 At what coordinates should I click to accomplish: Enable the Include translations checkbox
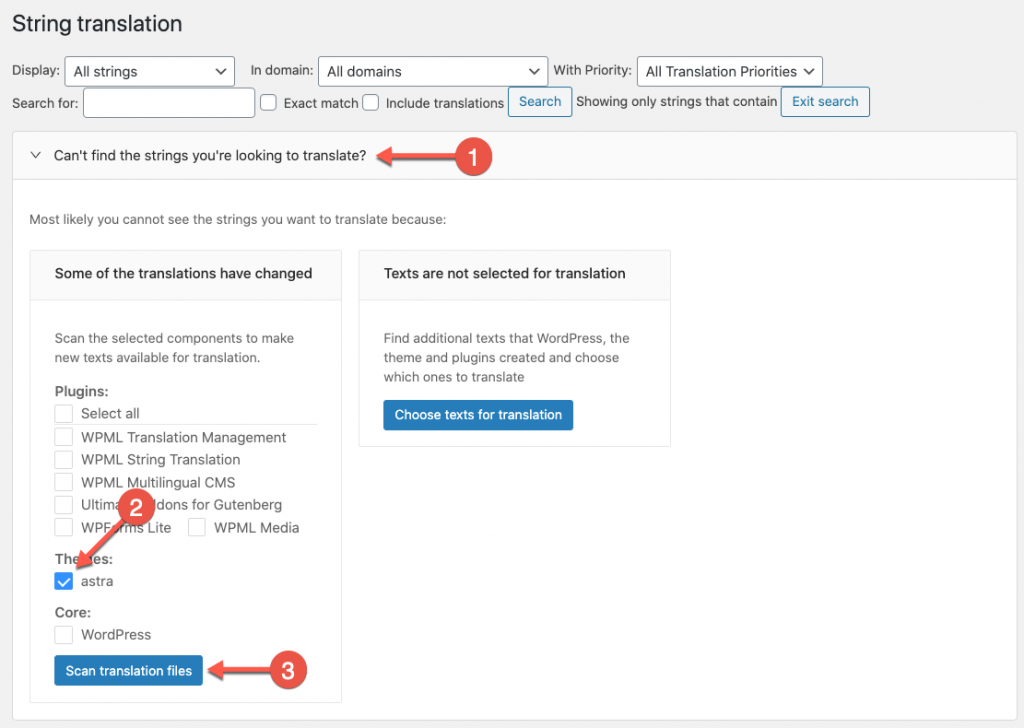point(370,103)
